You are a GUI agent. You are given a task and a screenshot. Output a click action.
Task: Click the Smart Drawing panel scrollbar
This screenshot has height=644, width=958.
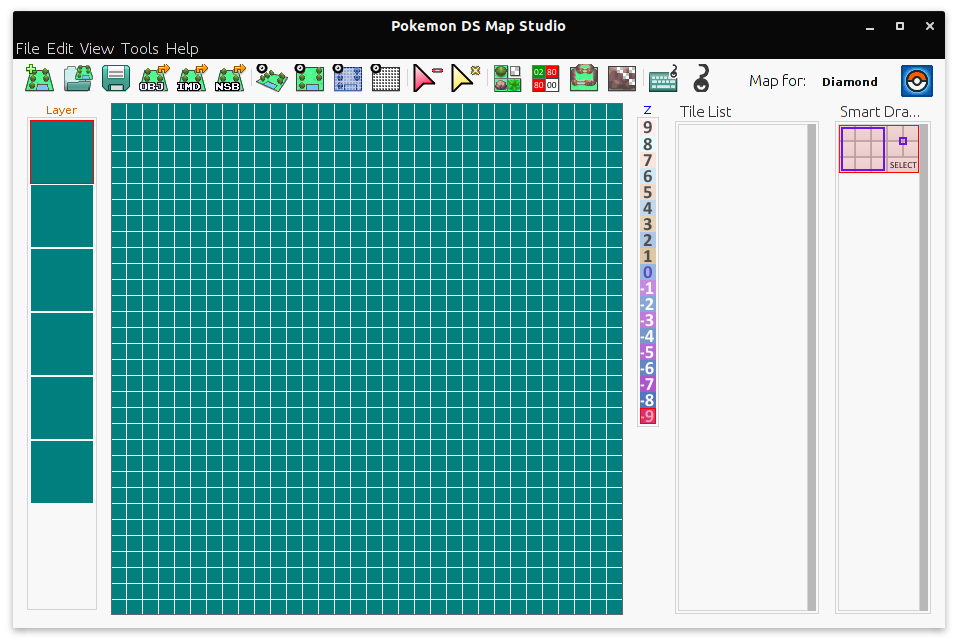[x=924, y=367]
